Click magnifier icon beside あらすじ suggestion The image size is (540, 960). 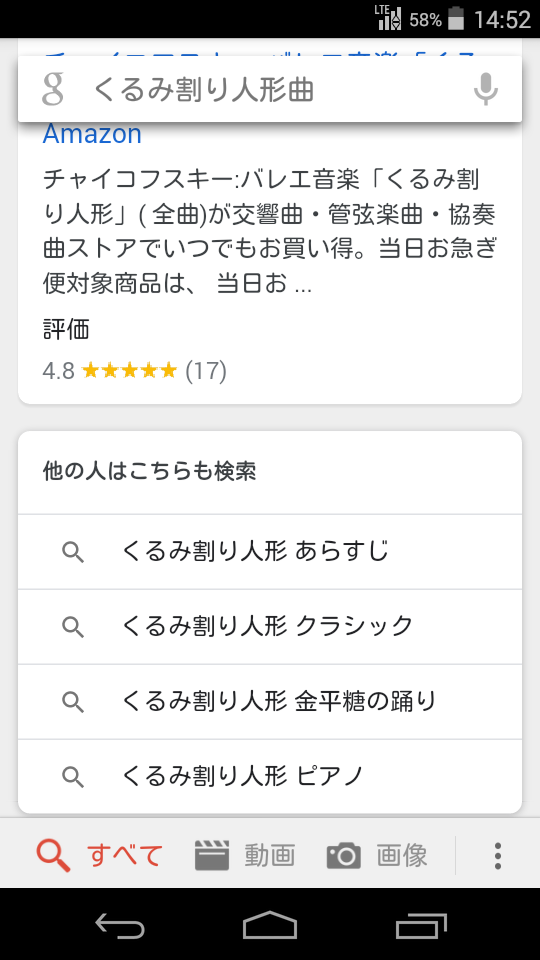73,552
